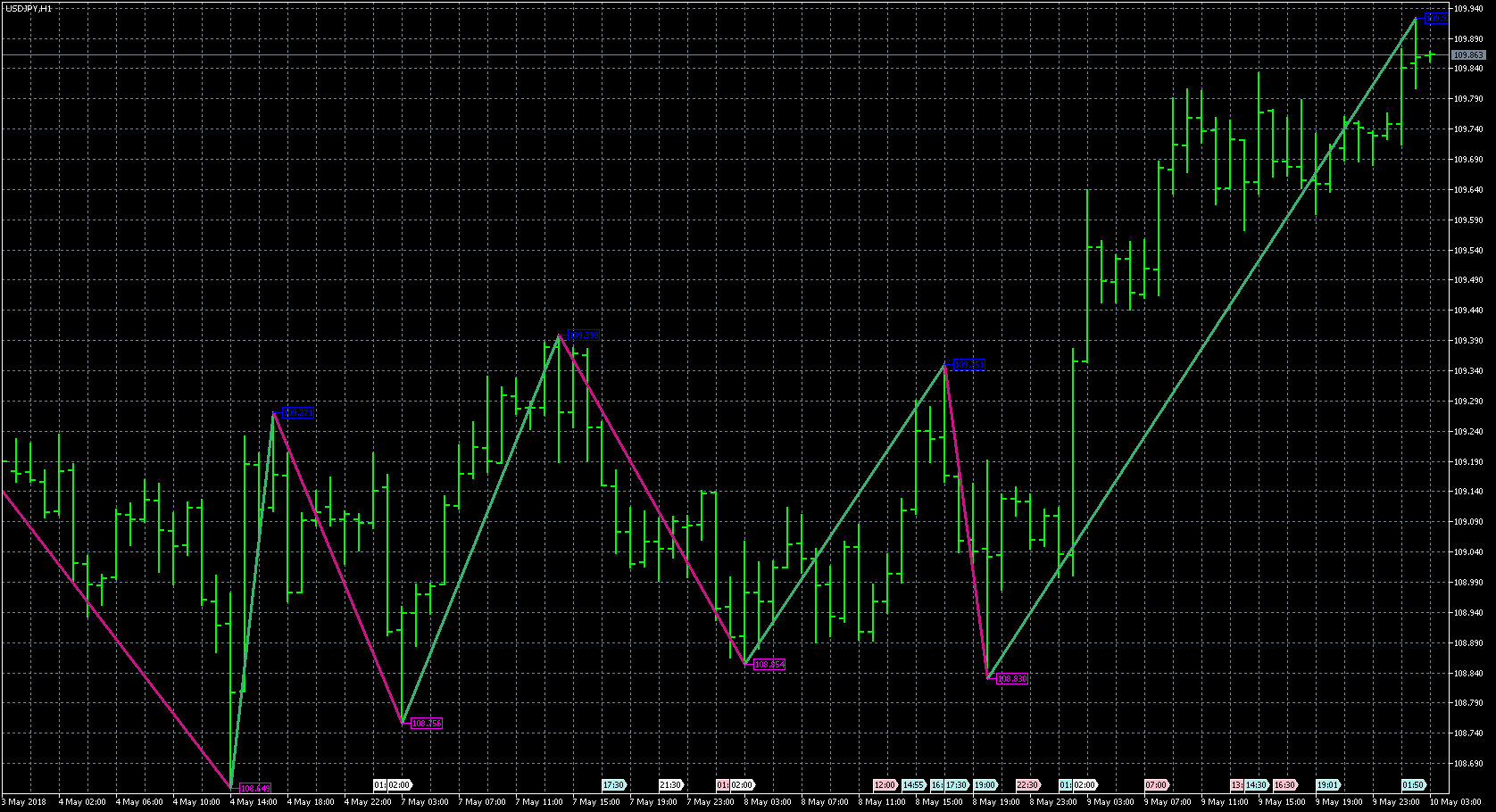This screenshot has height=812, width=1496.
Task: Click the current price 109.863 label
Action: pyautogui.click(x=1467, y=55)
